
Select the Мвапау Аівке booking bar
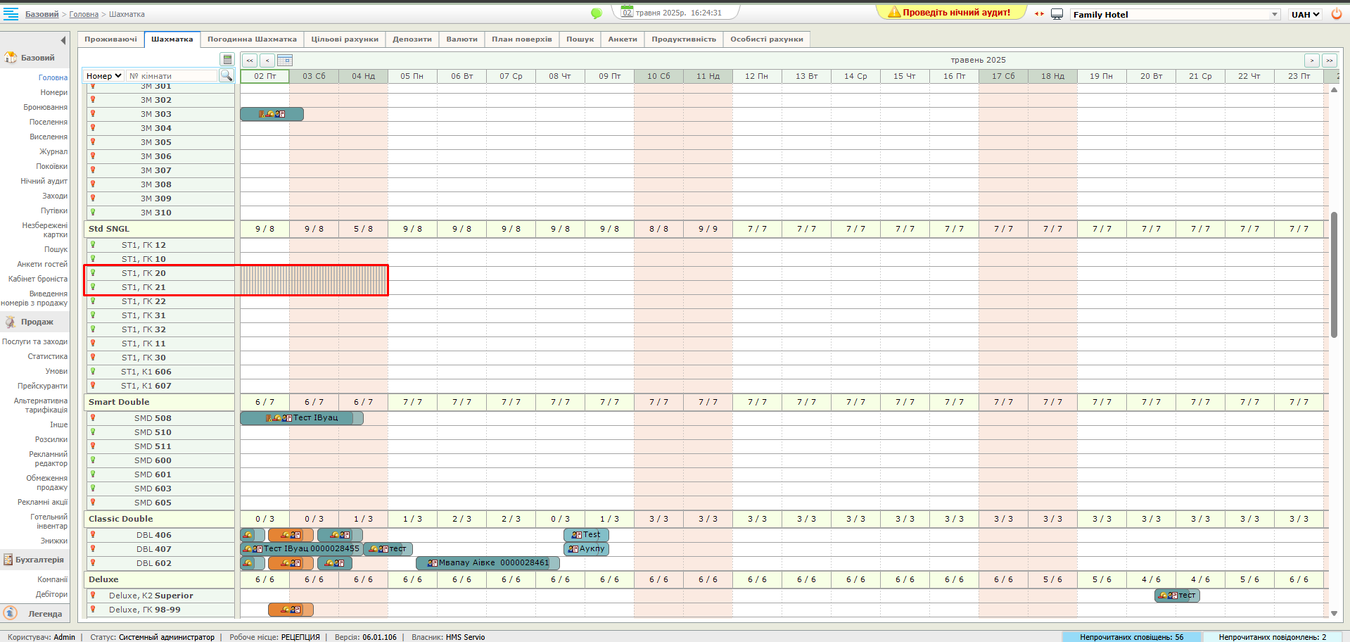pos(487,563)
